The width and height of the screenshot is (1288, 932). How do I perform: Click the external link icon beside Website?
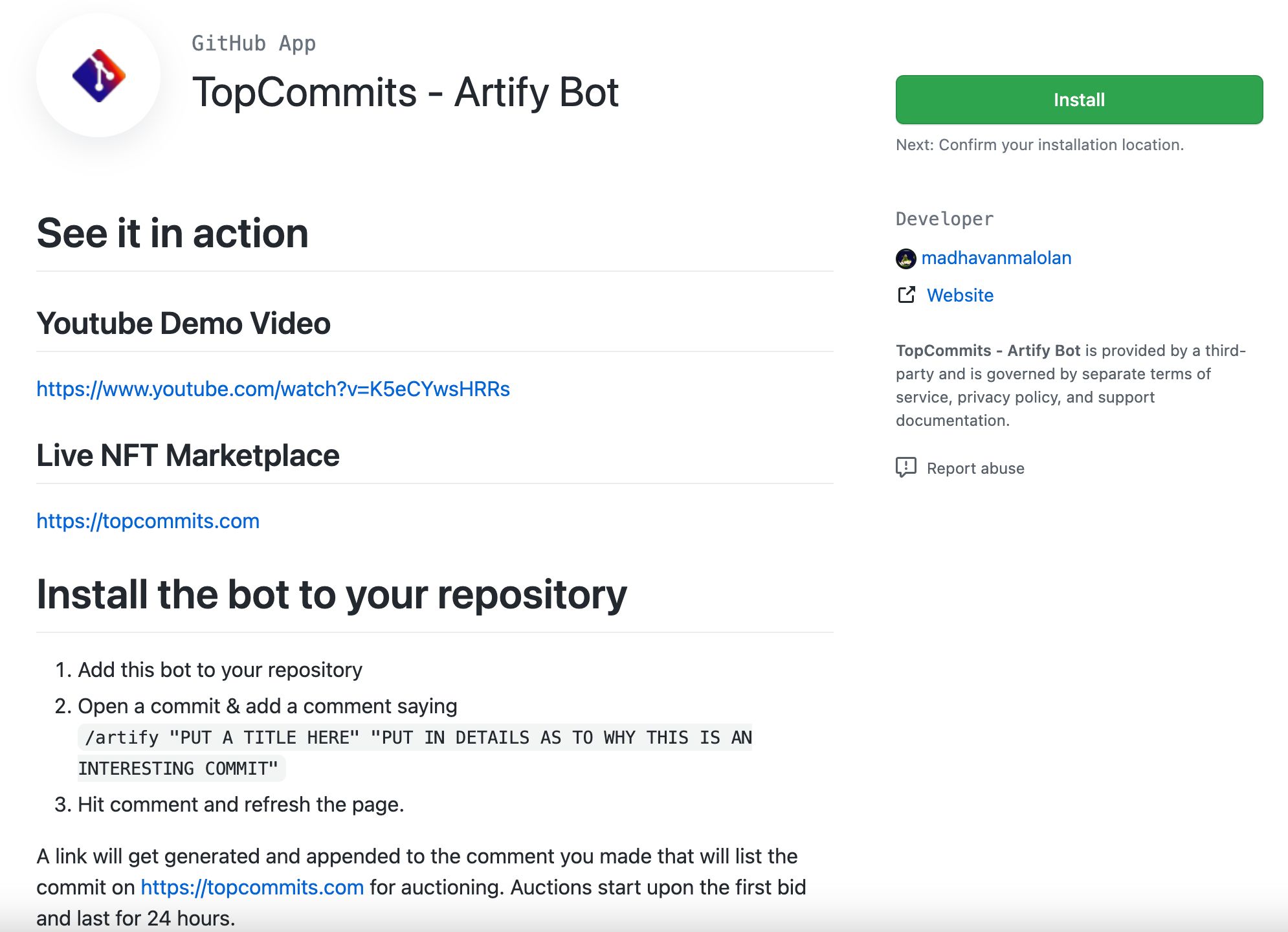(x=906, y=295)
